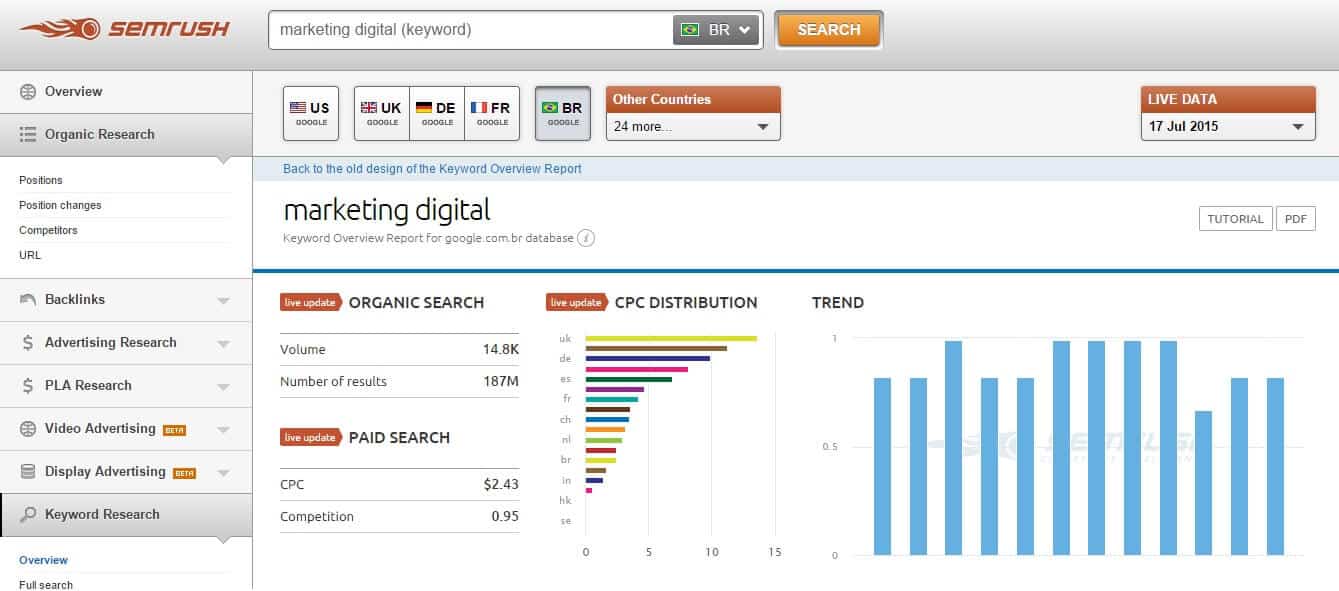Viewport: 1339px width, 591px height.
Task: Click the Number of results 187M value
Action: pos(500,381)
